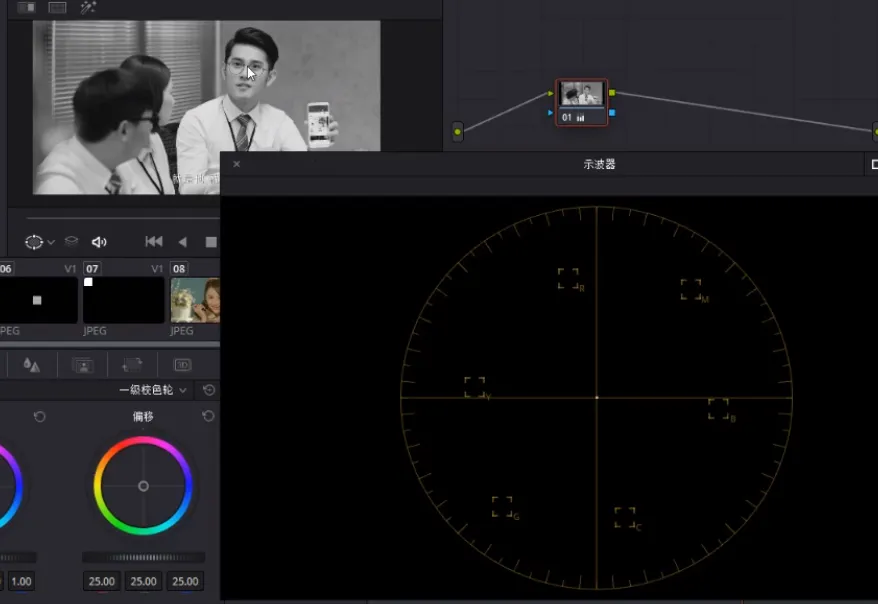Screen dimensions: 878x604
Task: Click the viewer scrub bar below image
Action: pos(122,218)
